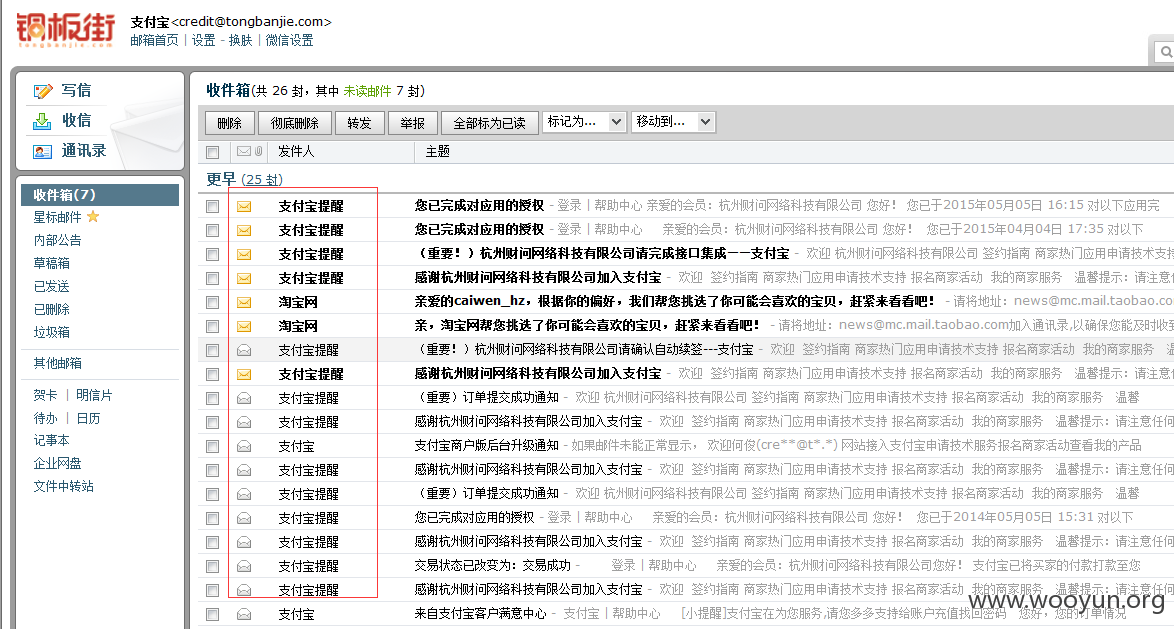Open 其他邮箱 in sidebar
Image resolution: width=1174 pixels, height=629 pixels.
point(58,363)
